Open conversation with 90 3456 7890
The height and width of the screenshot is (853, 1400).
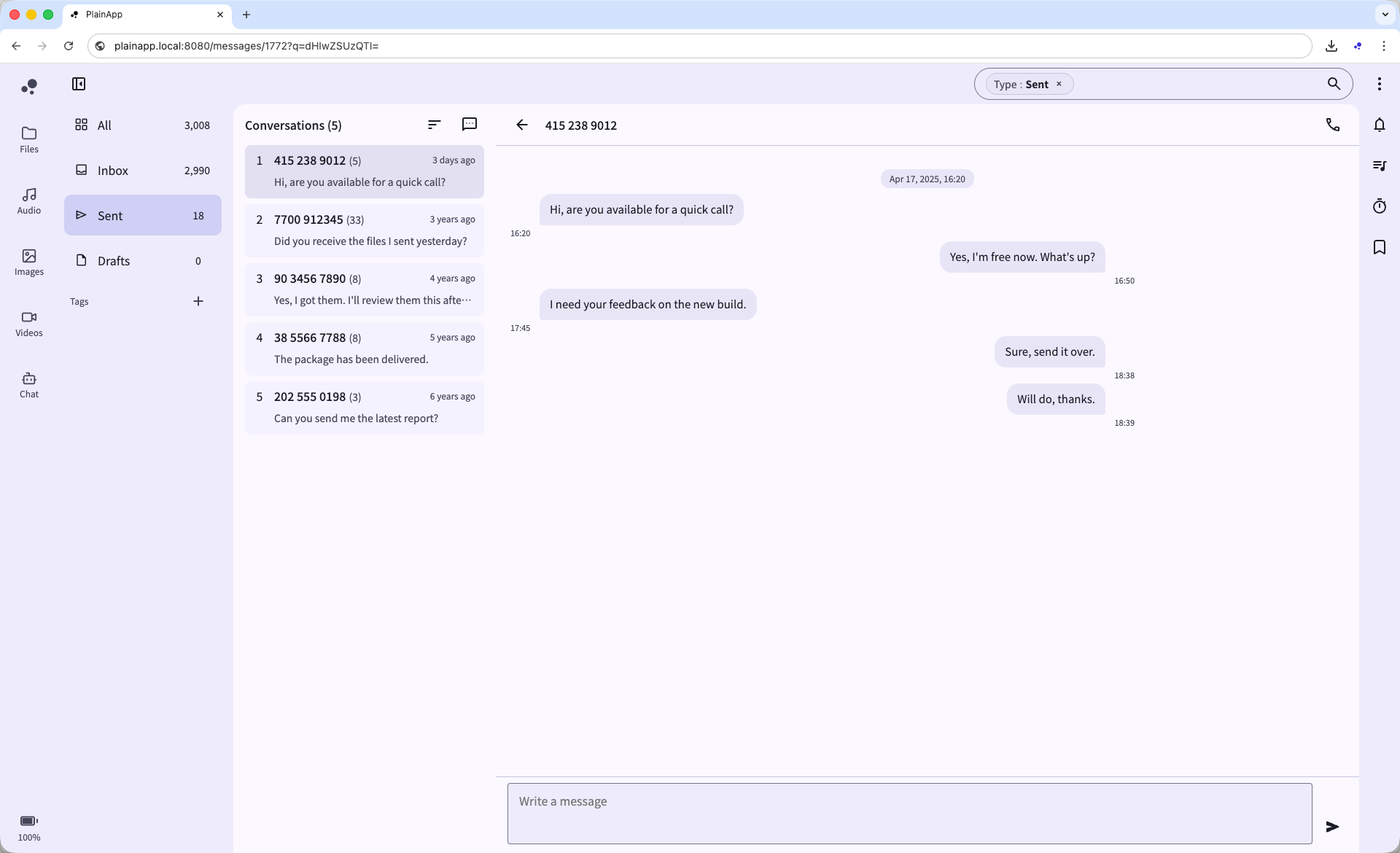(x=365, y=289)
